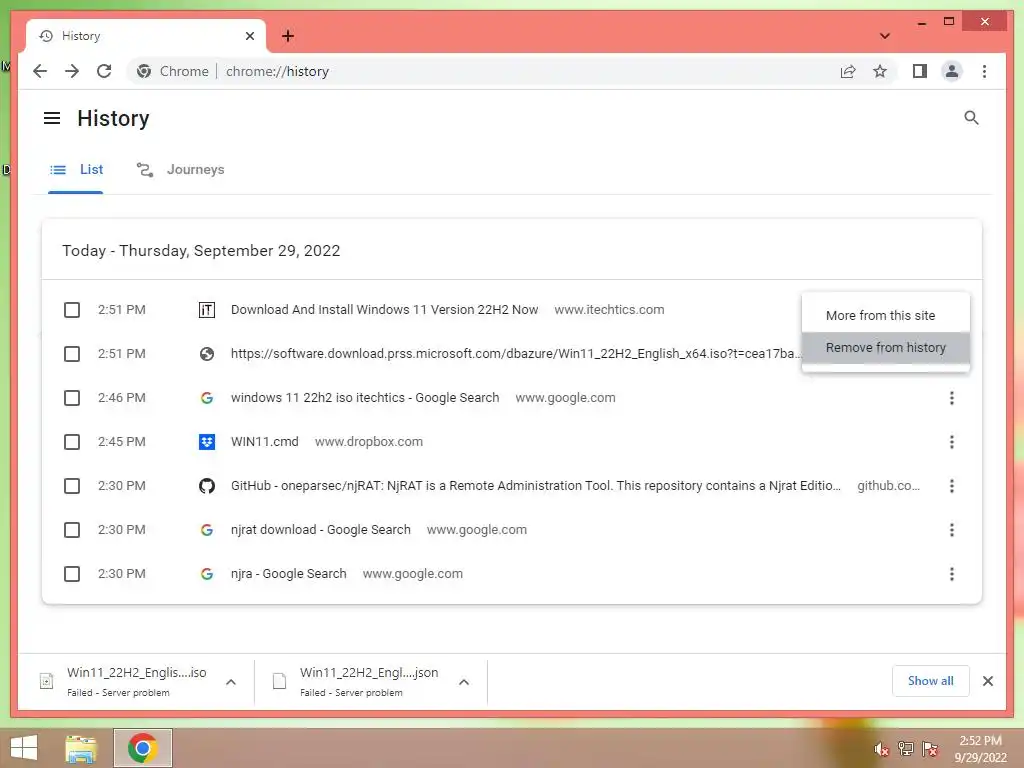The height and width of the screenshot is (768, 1024).
Task: Switch to the List tab
Action: point(76,170)
